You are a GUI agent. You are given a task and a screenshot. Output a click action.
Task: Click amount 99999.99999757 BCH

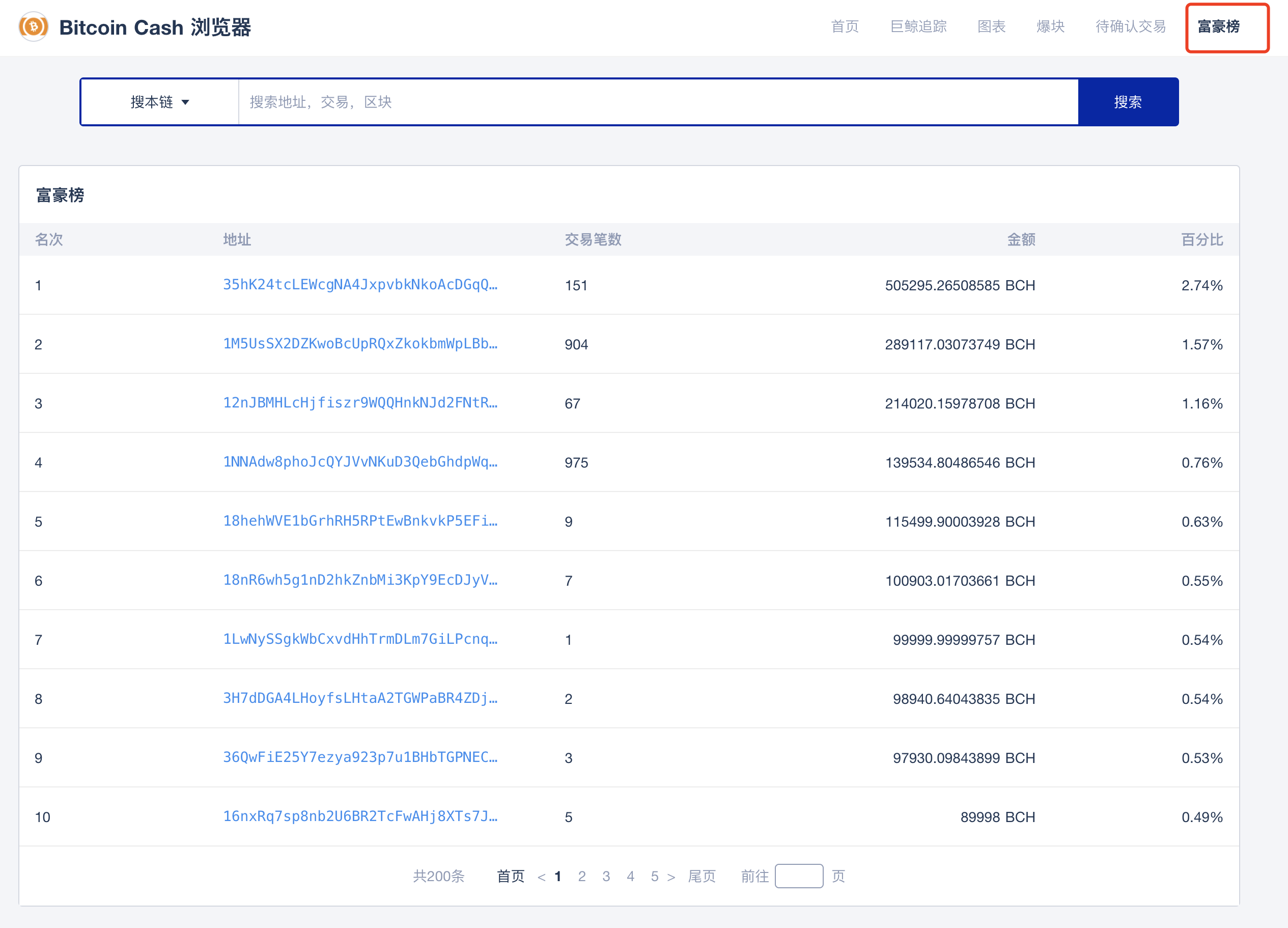point(964,640)
